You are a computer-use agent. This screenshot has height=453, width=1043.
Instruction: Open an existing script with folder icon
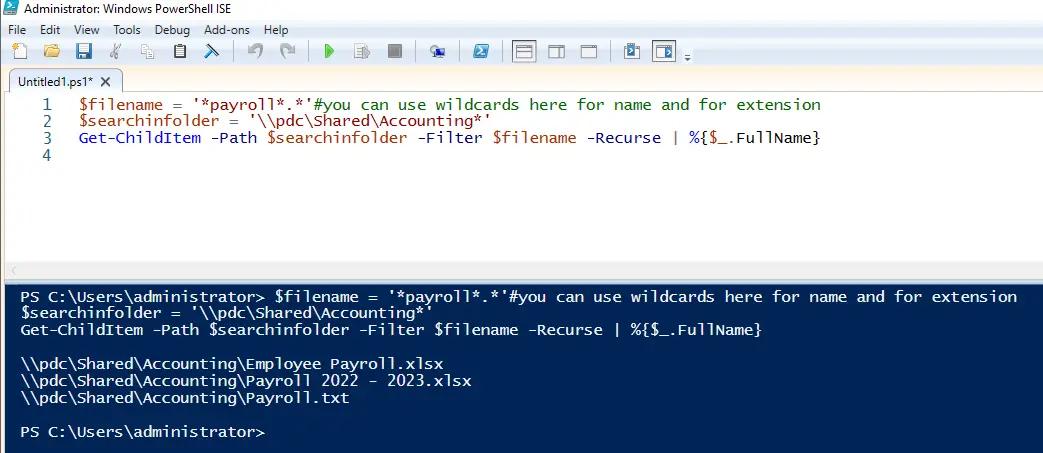[x=52, y=51]
